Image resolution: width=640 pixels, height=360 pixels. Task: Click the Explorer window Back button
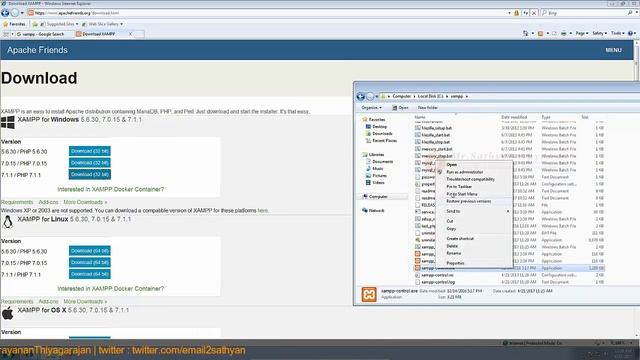360,96
